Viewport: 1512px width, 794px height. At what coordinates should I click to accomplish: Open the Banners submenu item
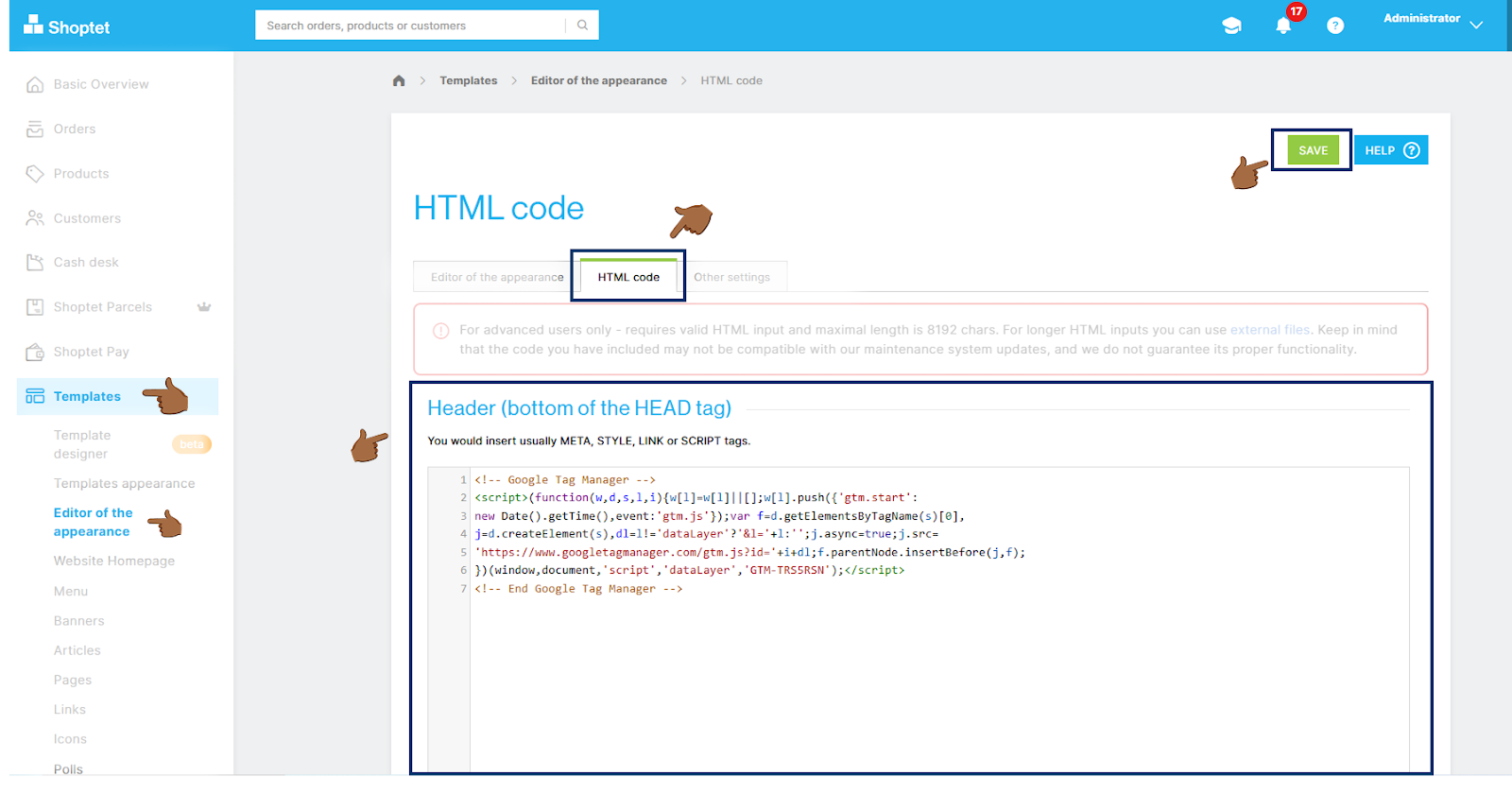(x=79, y=620)
